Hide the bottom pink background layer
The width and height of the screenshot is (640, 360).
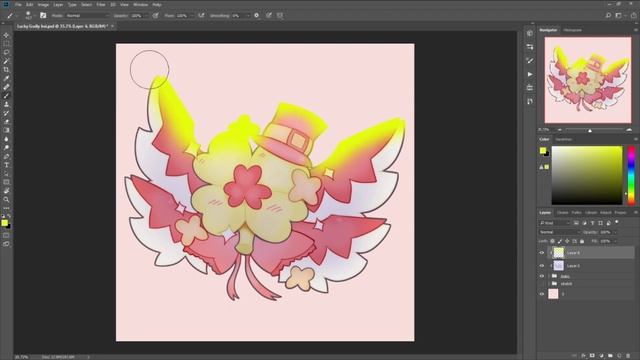[542, 294]
